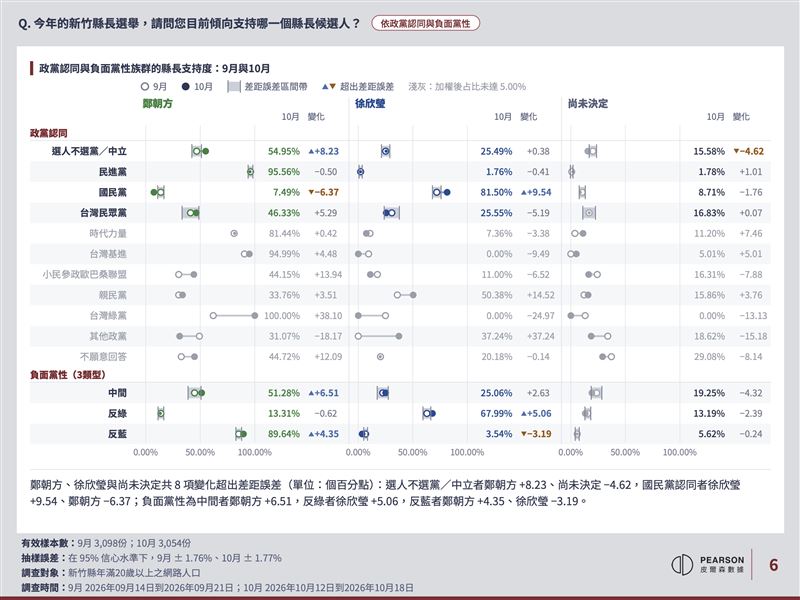Screen dimensions: 800x600
Task: Click the ▼−6.37 change in 國民黨 row
Action: tap(323, 192)
